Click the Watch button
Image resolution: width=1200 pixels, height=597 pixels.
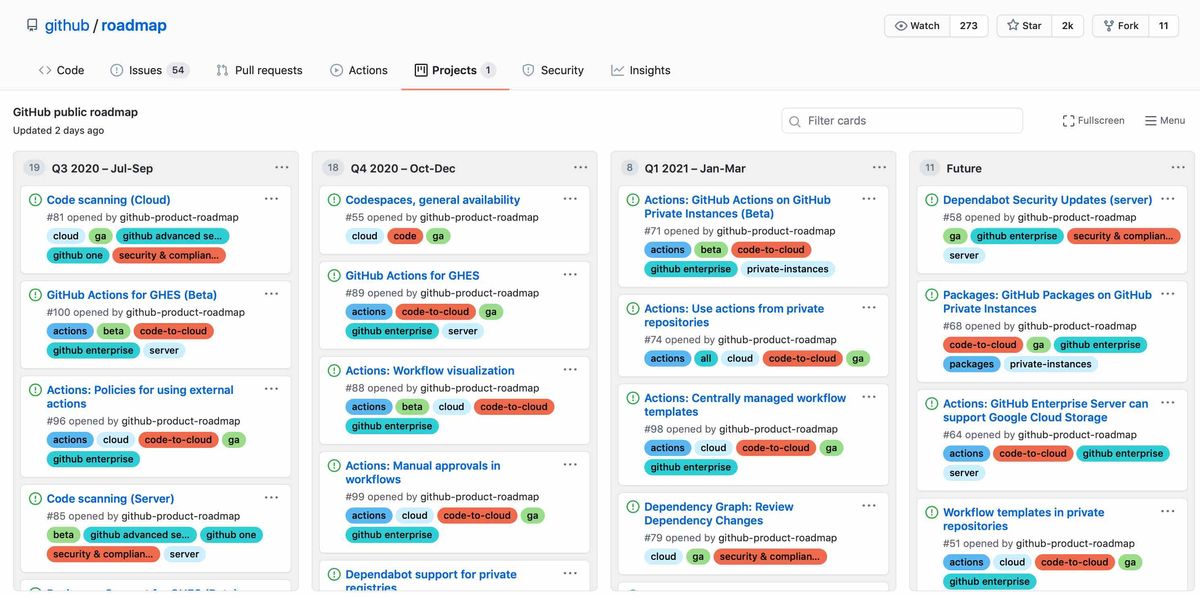pos(917,26)
